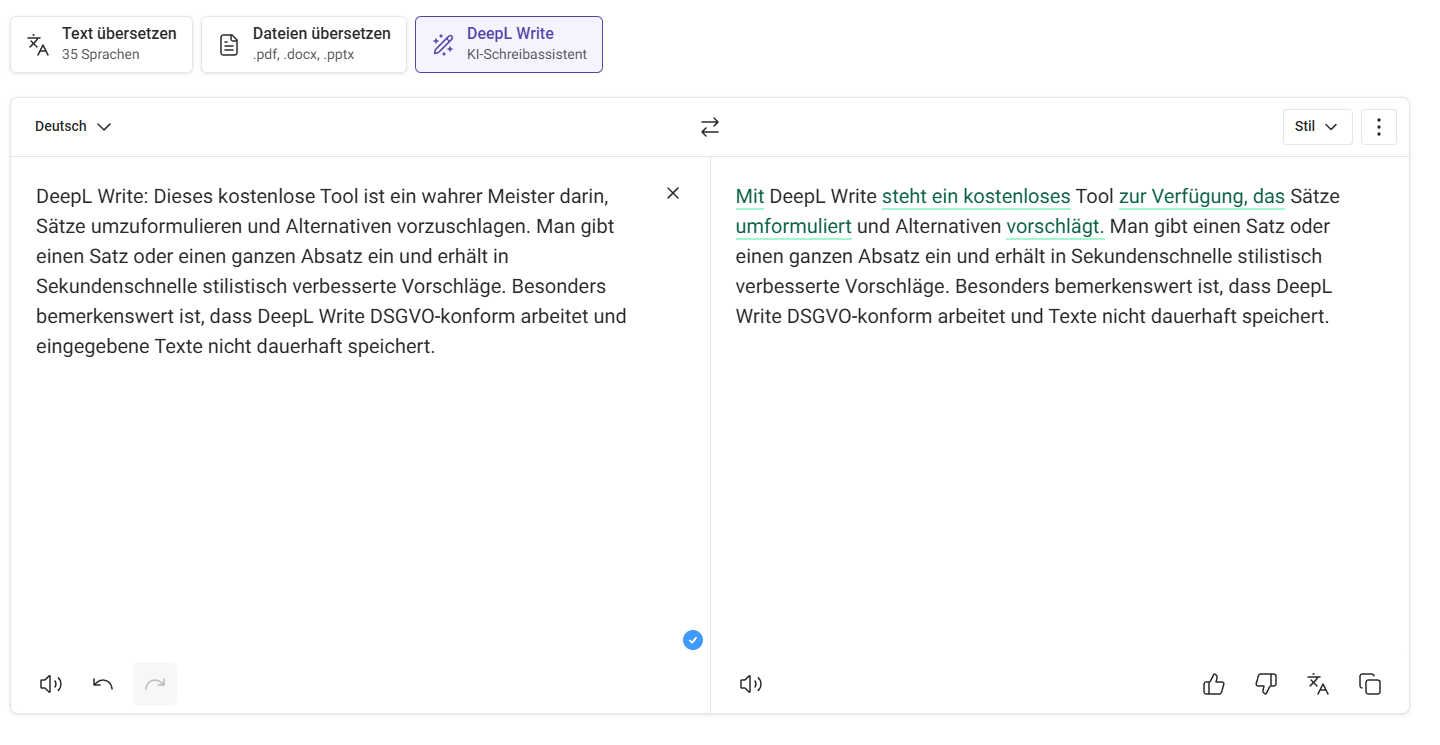
Task: Click the magic wand icon on DeepL Write
Action: click(443, 44)
